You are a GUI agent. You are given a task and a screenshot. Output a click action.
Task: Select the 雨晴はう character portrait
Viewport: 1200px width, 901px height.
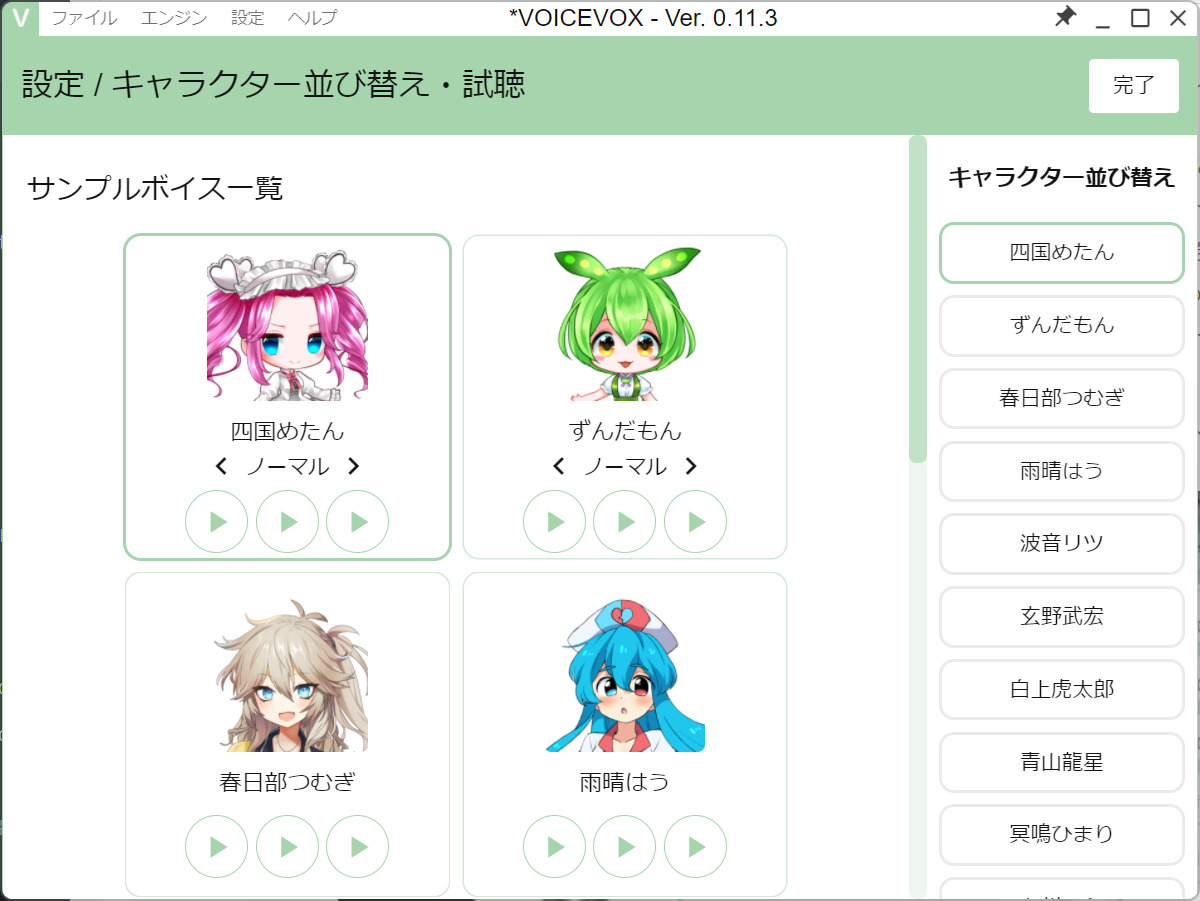(x=625, y=676)
